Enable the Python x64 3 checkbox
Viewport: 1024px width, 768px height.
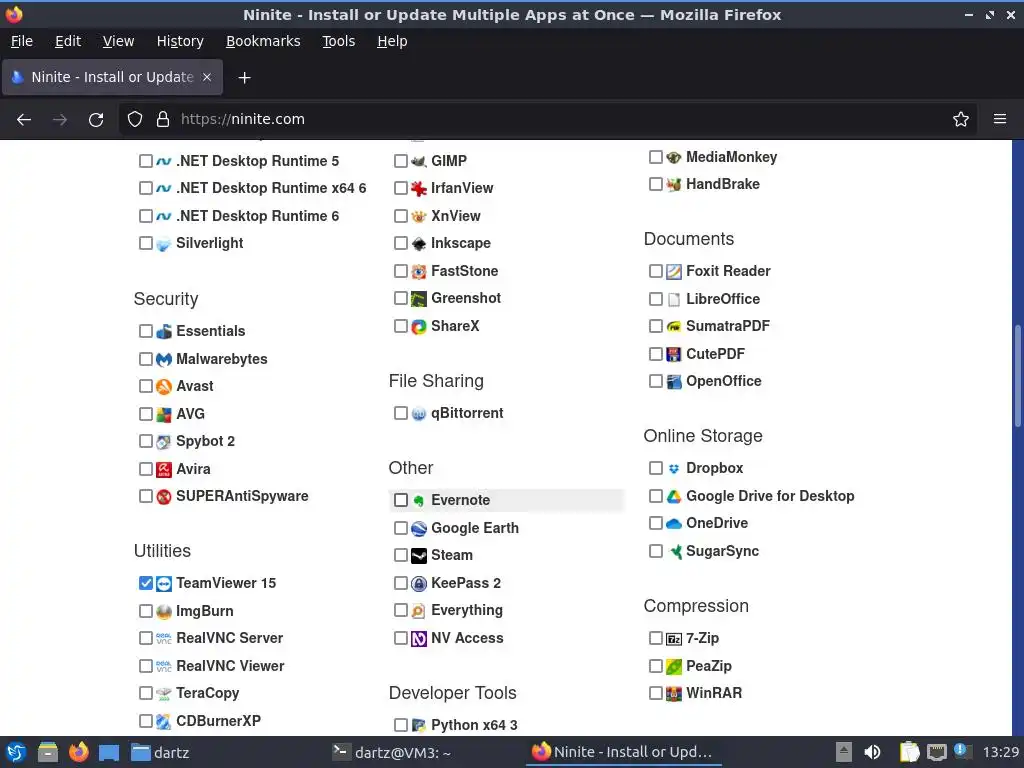point(401,725)
